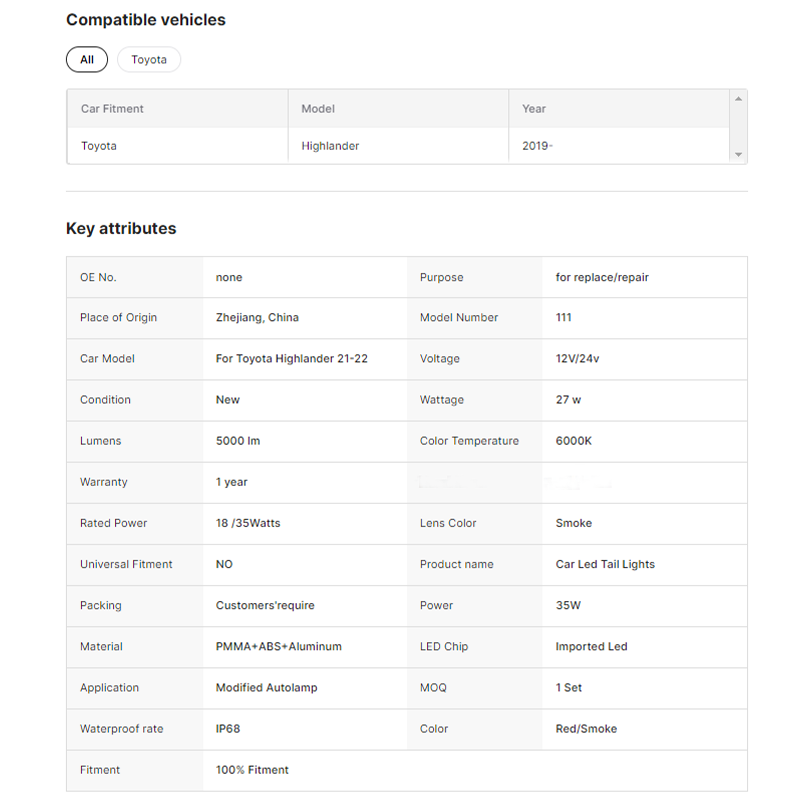Select the Highlander model cell

330,146
